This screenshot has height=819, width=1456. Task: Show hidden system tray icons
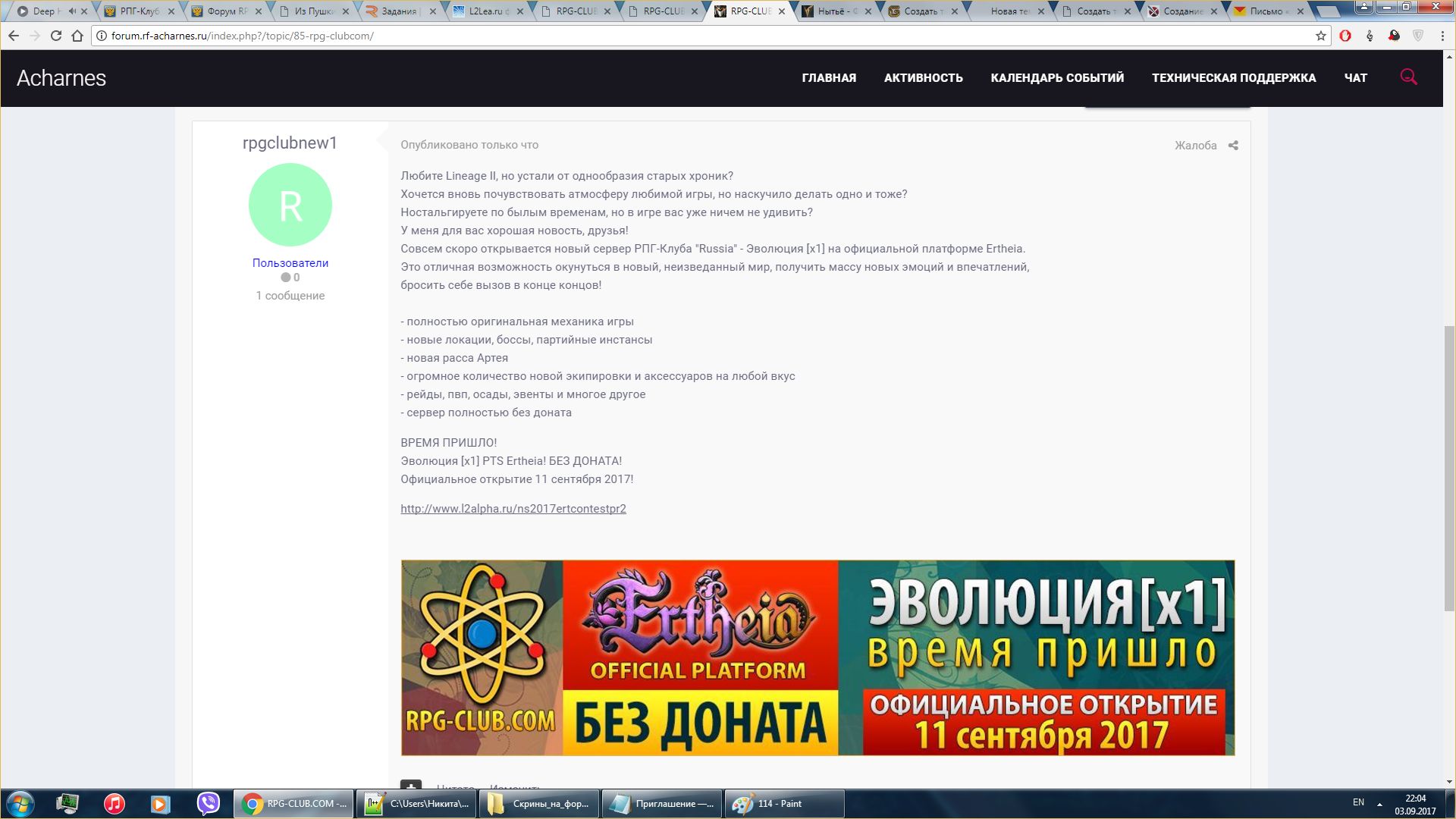coord(1379,804)
